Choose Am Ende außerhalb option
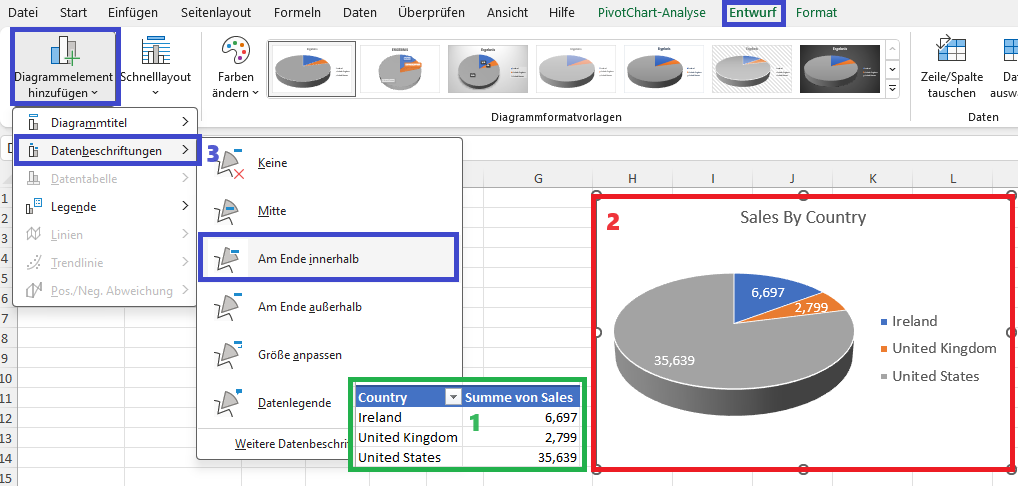 (330, 307)
